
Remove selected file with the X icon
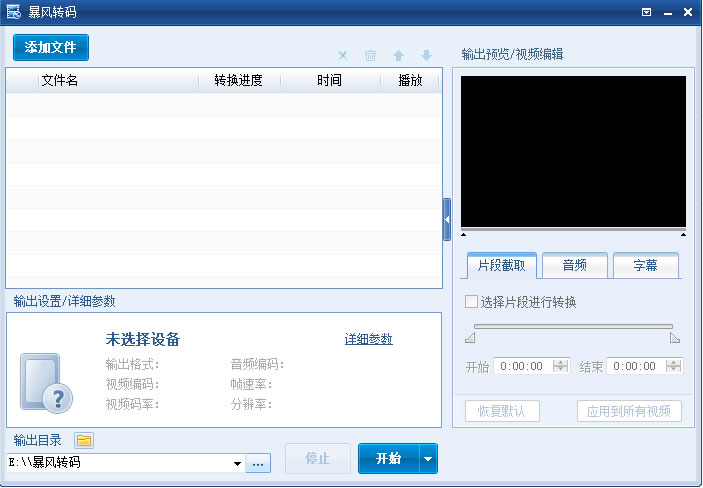[x=343, y=56]
